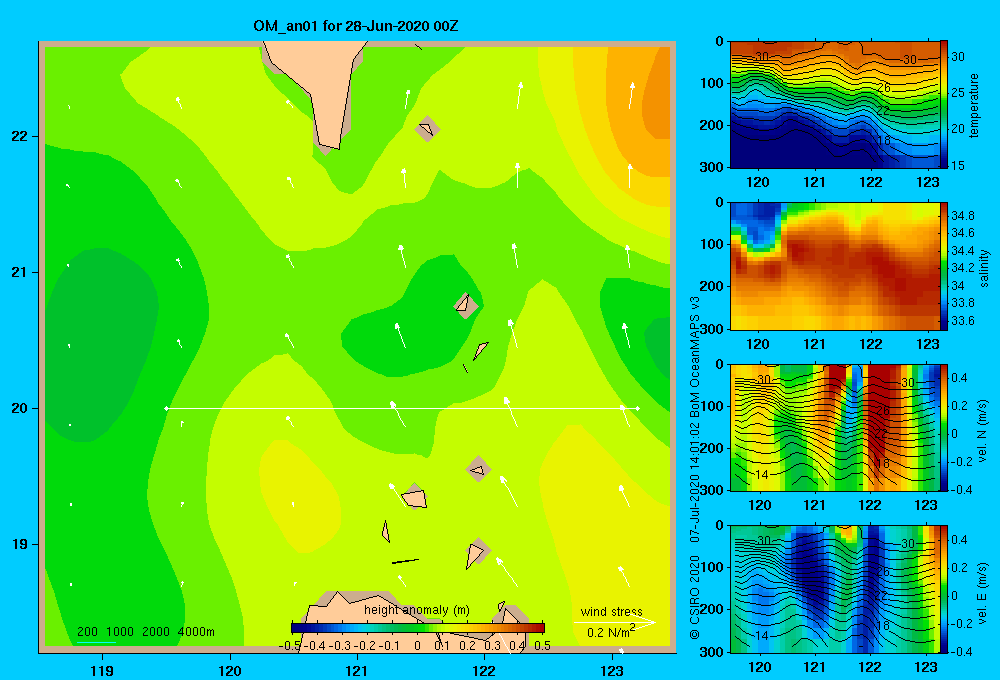Click the '200 1000 2000 4000m' depth legend
Screen dimensions: 1000x680
pos(145,632)
